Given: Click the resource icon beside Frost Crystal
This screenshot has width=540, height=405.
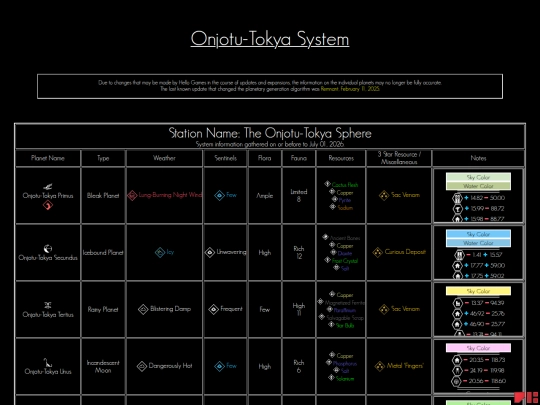Looking at the screenshot, I should tap(327, 260).
